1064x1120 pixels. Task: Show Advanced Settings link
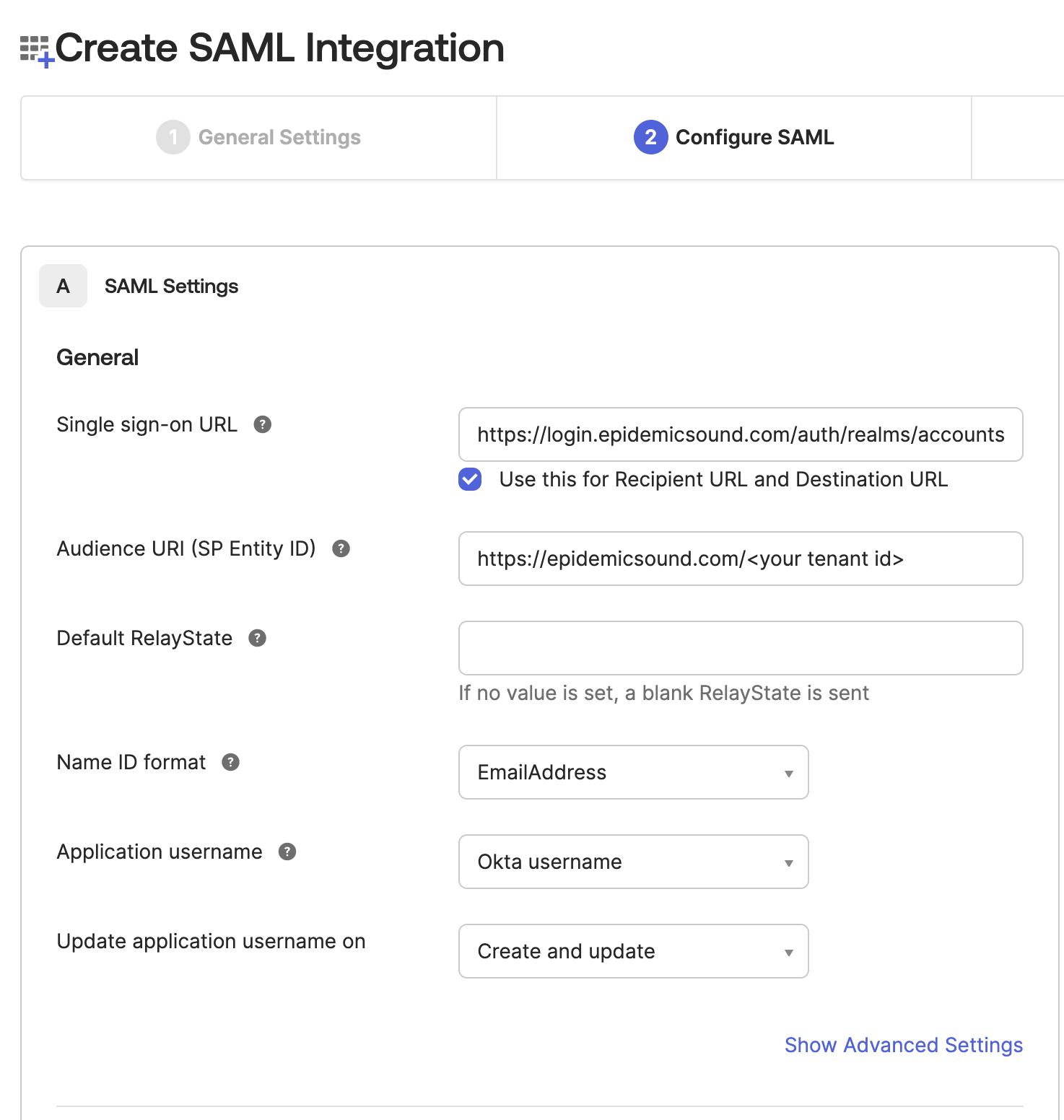coord(904,1045)
